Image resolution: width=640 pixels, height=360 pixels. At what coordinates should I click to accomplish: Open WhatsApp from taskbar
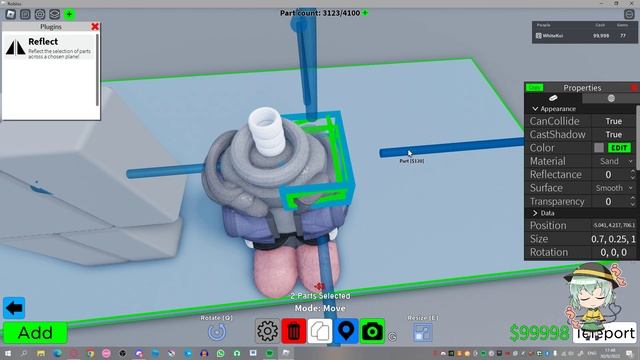[221, 353]
